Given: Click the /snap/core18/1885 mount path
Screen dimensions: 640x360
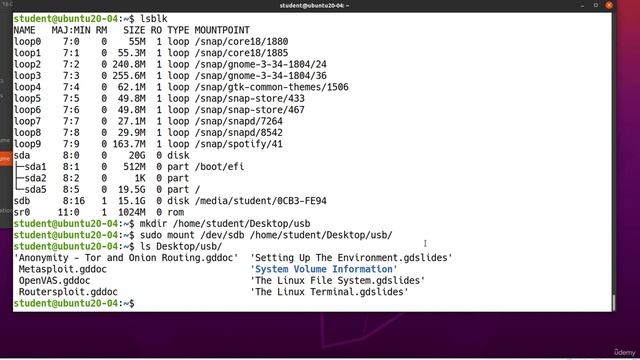Looking at the screenshot, I should (241, 53).
